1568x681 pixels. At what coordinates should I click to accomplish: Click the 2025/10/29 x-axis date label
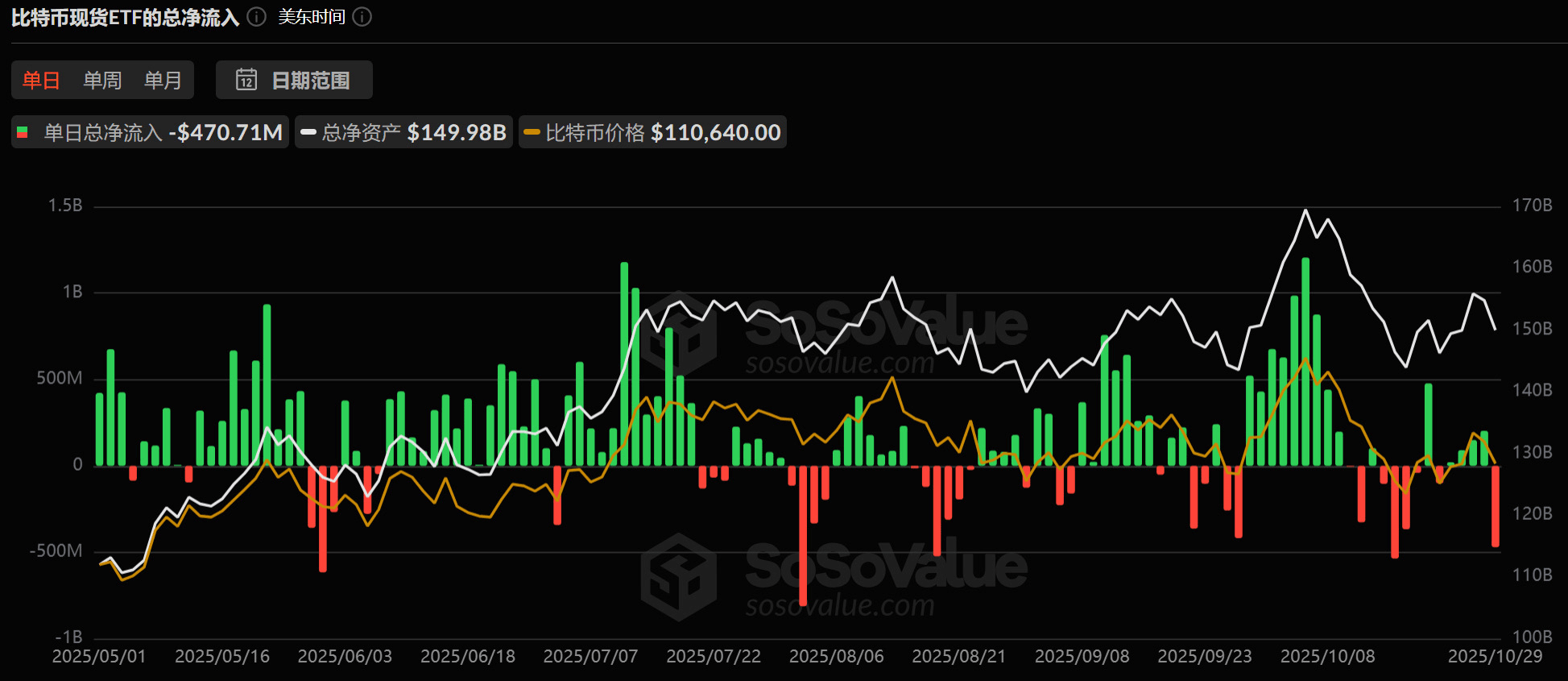pos(1495,656)
